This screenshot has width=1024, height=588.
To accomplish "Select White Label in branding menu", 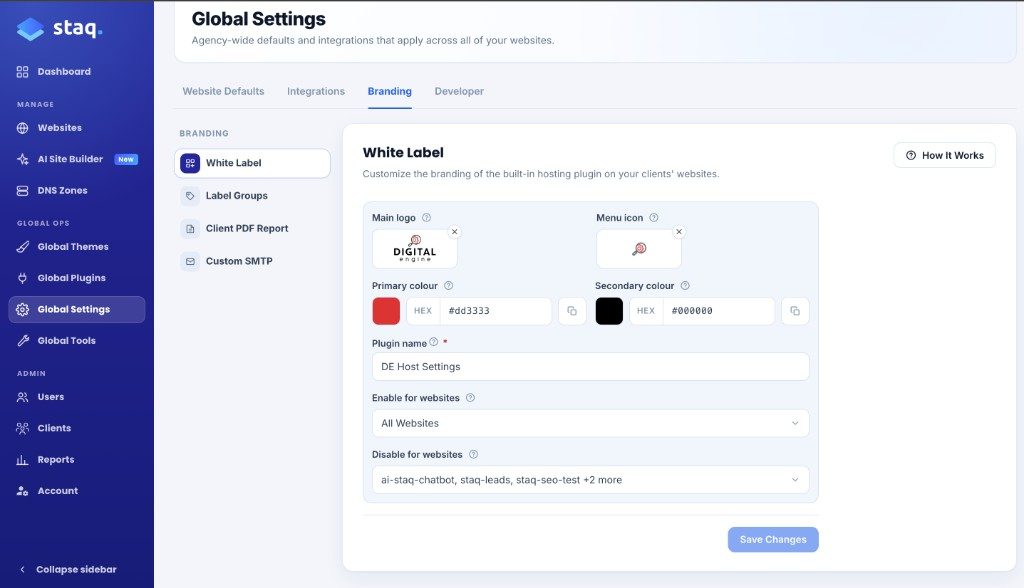I will tap(252, 163).
